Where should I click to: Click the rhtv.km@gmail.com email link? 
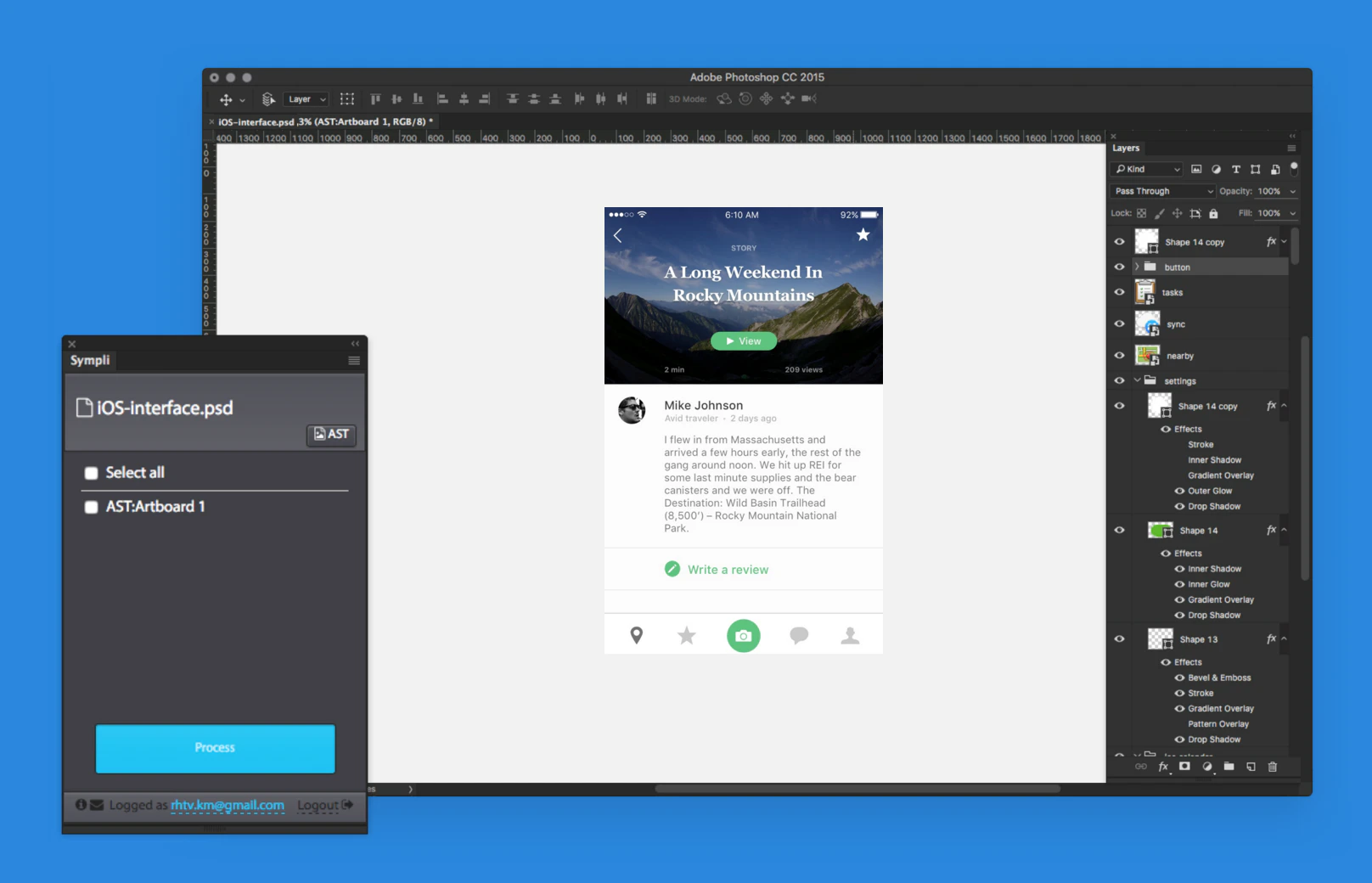(228, 805)
